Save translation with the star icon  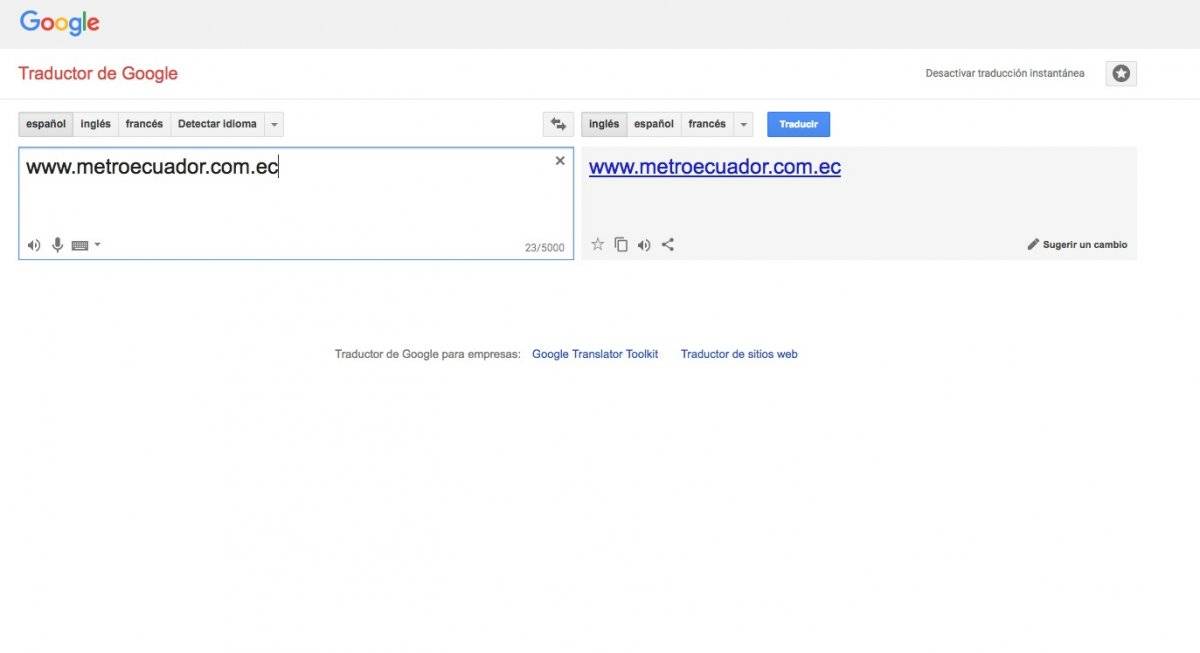[598, 244]
